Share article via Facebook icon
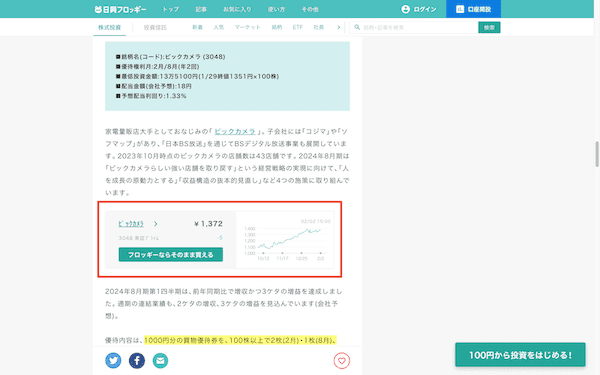The image size is (600, 375). 137,360
